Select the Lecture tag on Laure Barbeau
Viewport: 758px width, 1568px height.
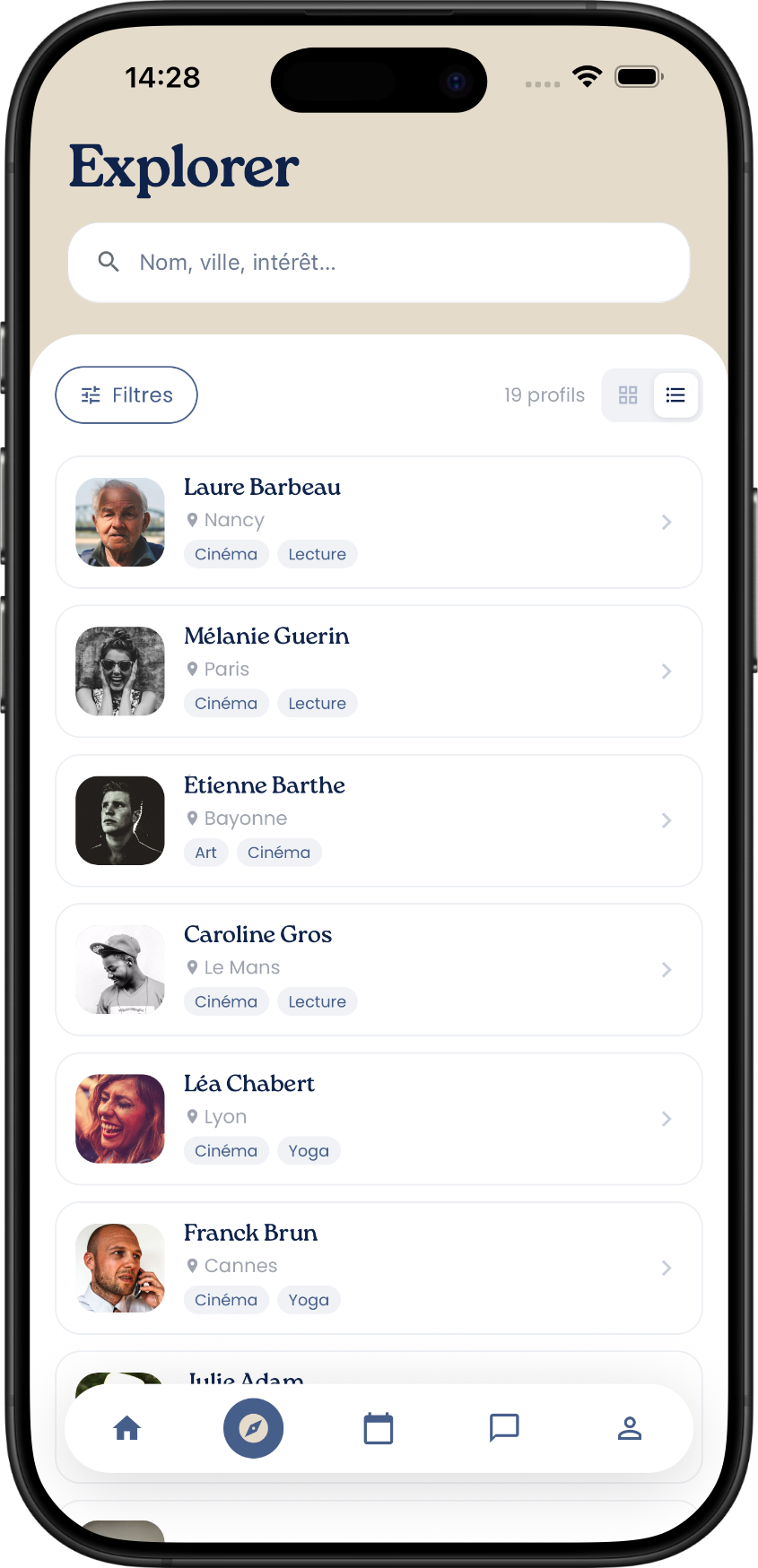click(x=318, y=554)
